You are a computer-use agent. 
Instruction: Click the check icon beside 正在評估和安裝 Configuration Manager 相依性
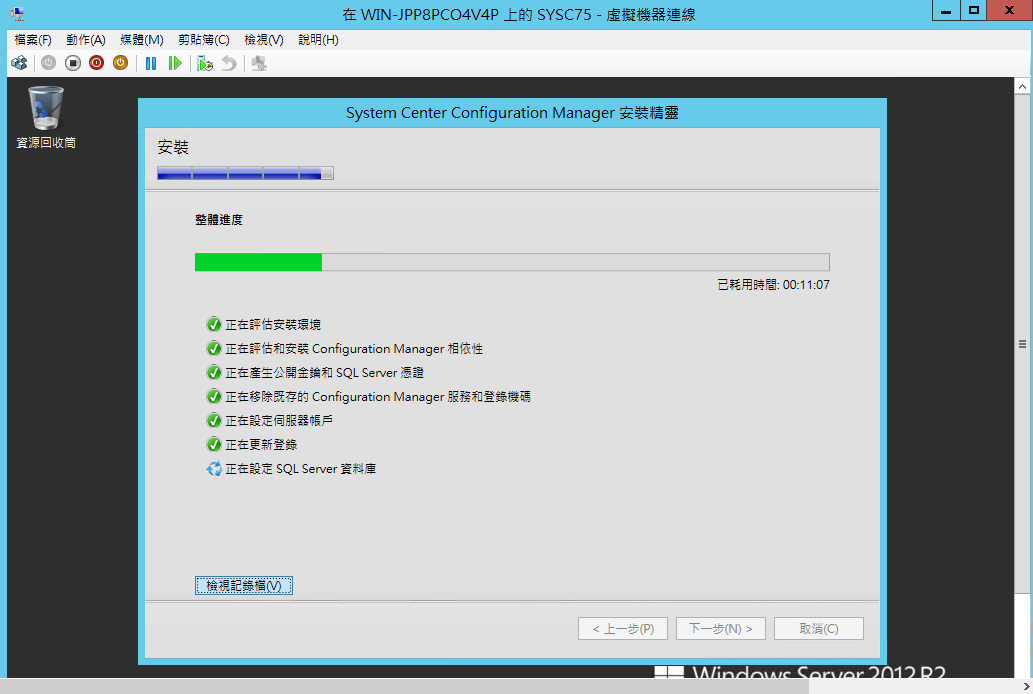pyautogui.click(x=213, y=349)
